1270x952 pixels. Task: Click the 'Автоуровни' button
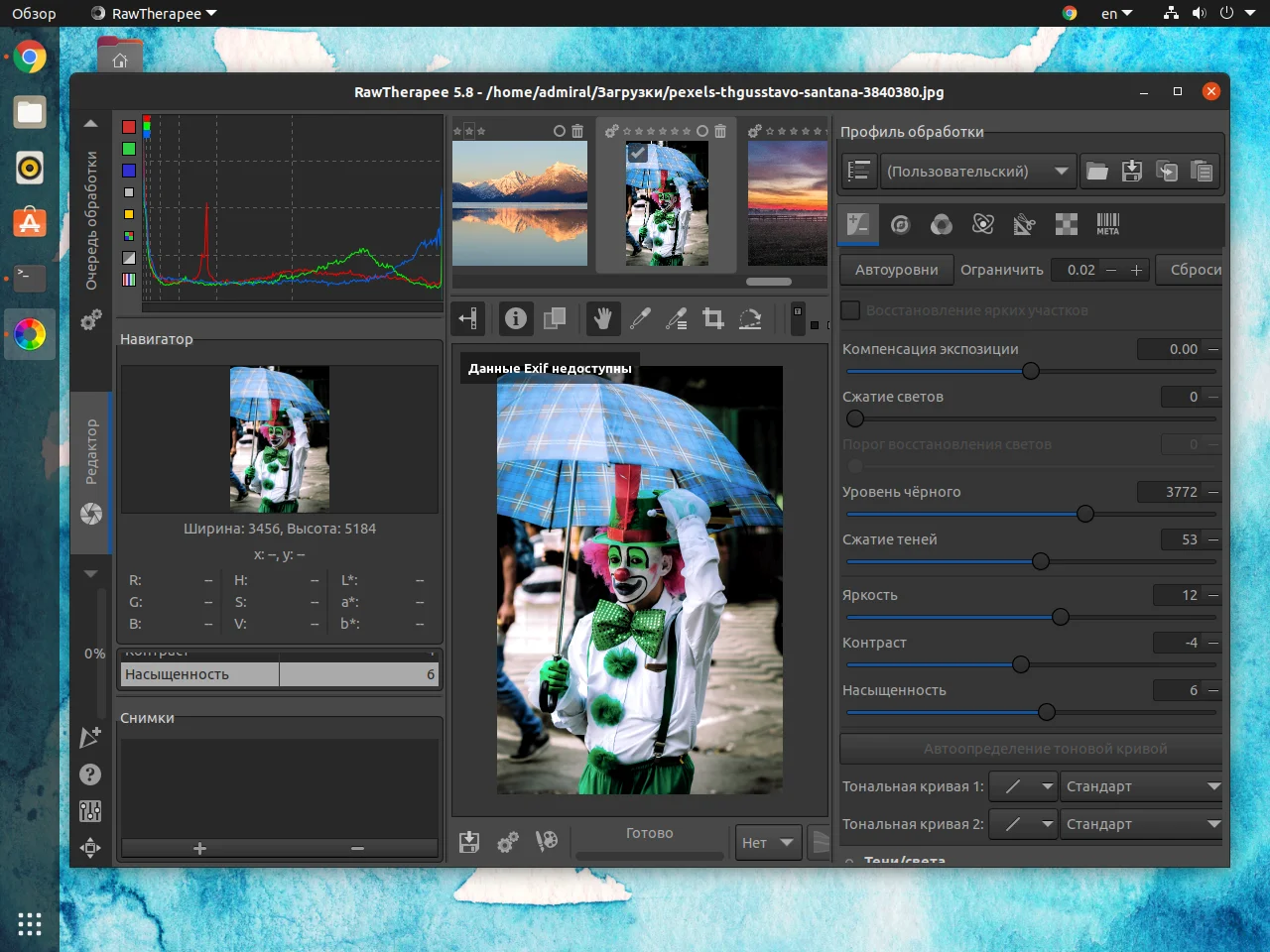point(896,270)
